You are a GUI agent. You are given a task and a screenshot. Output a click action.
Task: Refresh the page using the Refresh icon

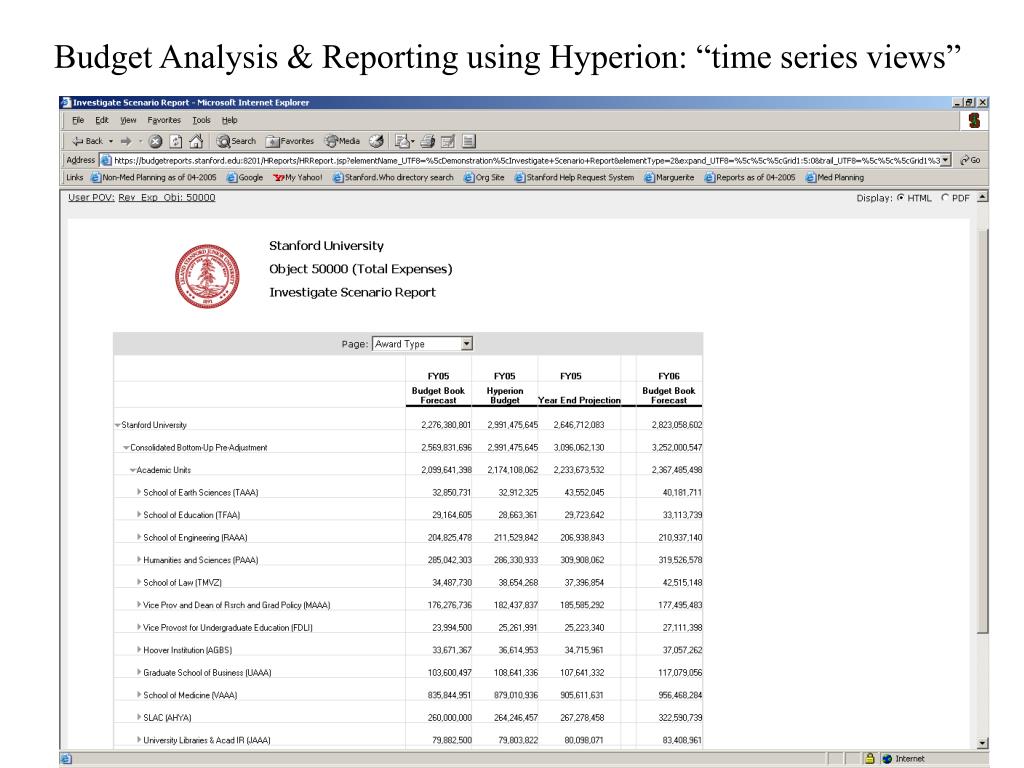(x=176, y=141)
